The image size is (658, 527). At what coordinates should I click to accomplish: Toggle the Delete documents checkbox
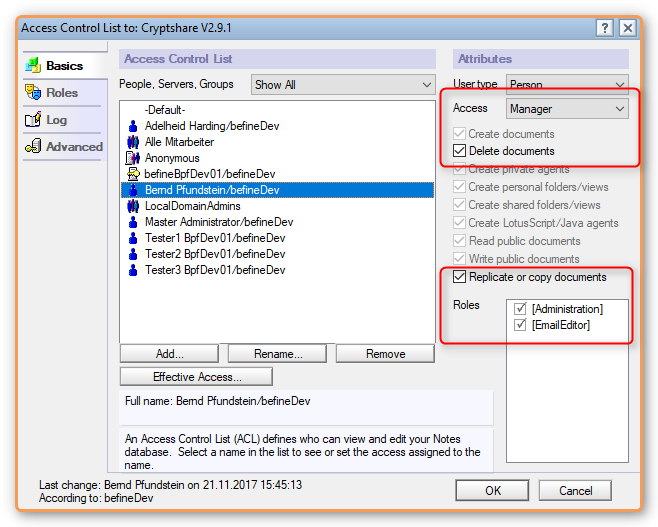[x=460, y=151]
